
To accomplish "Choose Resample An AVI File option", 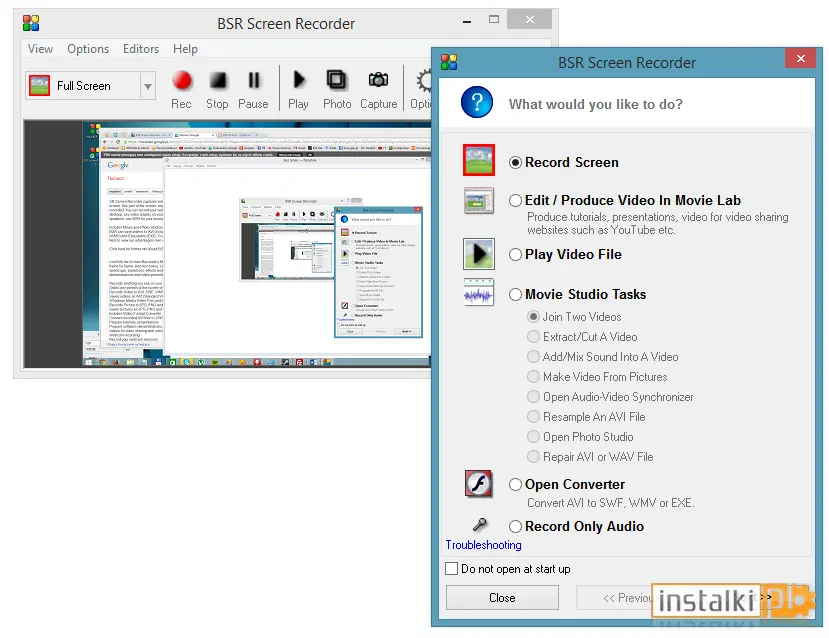I will [586, 417].
